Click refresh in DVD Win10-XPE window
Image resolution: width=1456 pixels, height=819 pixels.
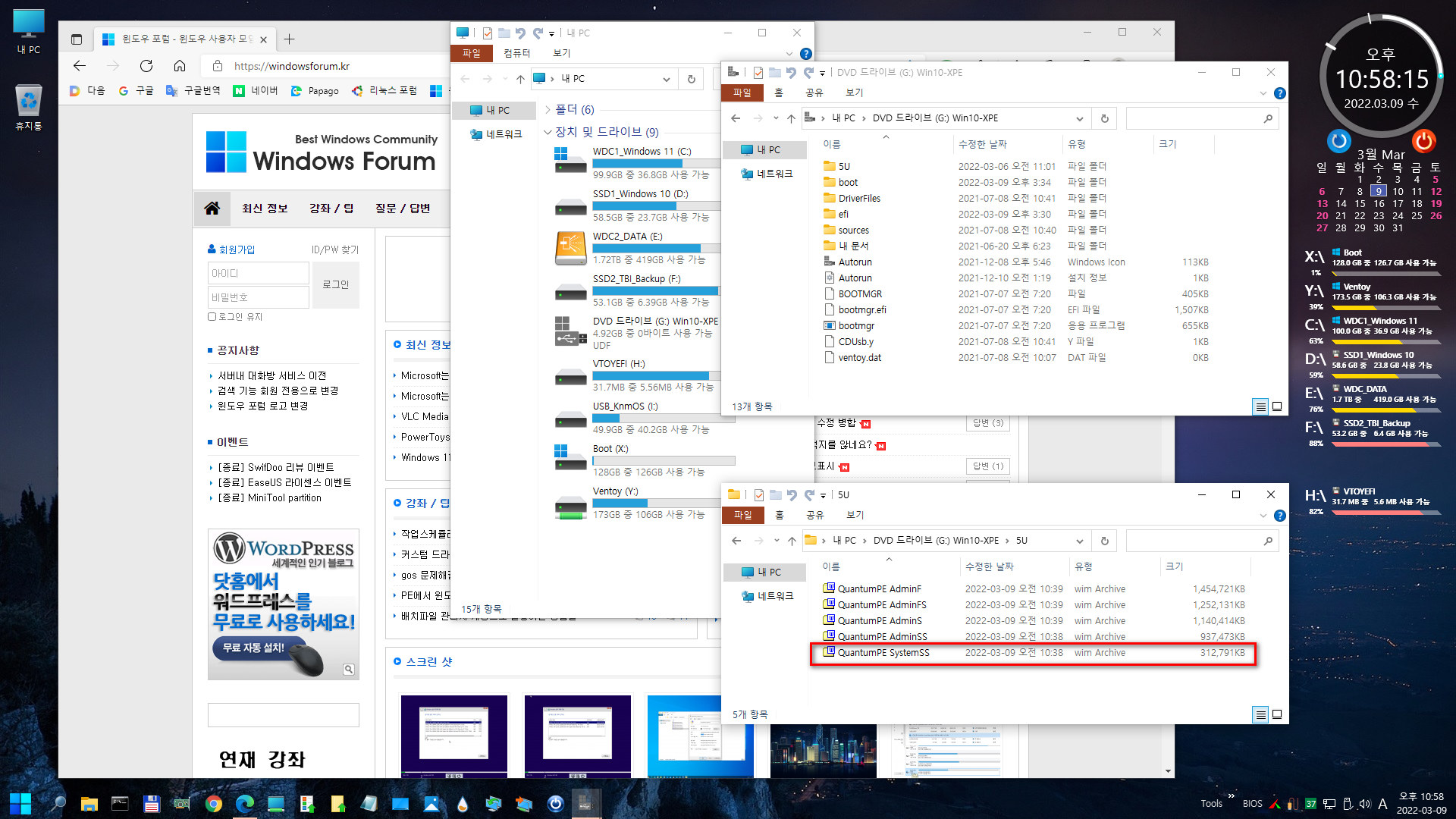coord(1104,118)
